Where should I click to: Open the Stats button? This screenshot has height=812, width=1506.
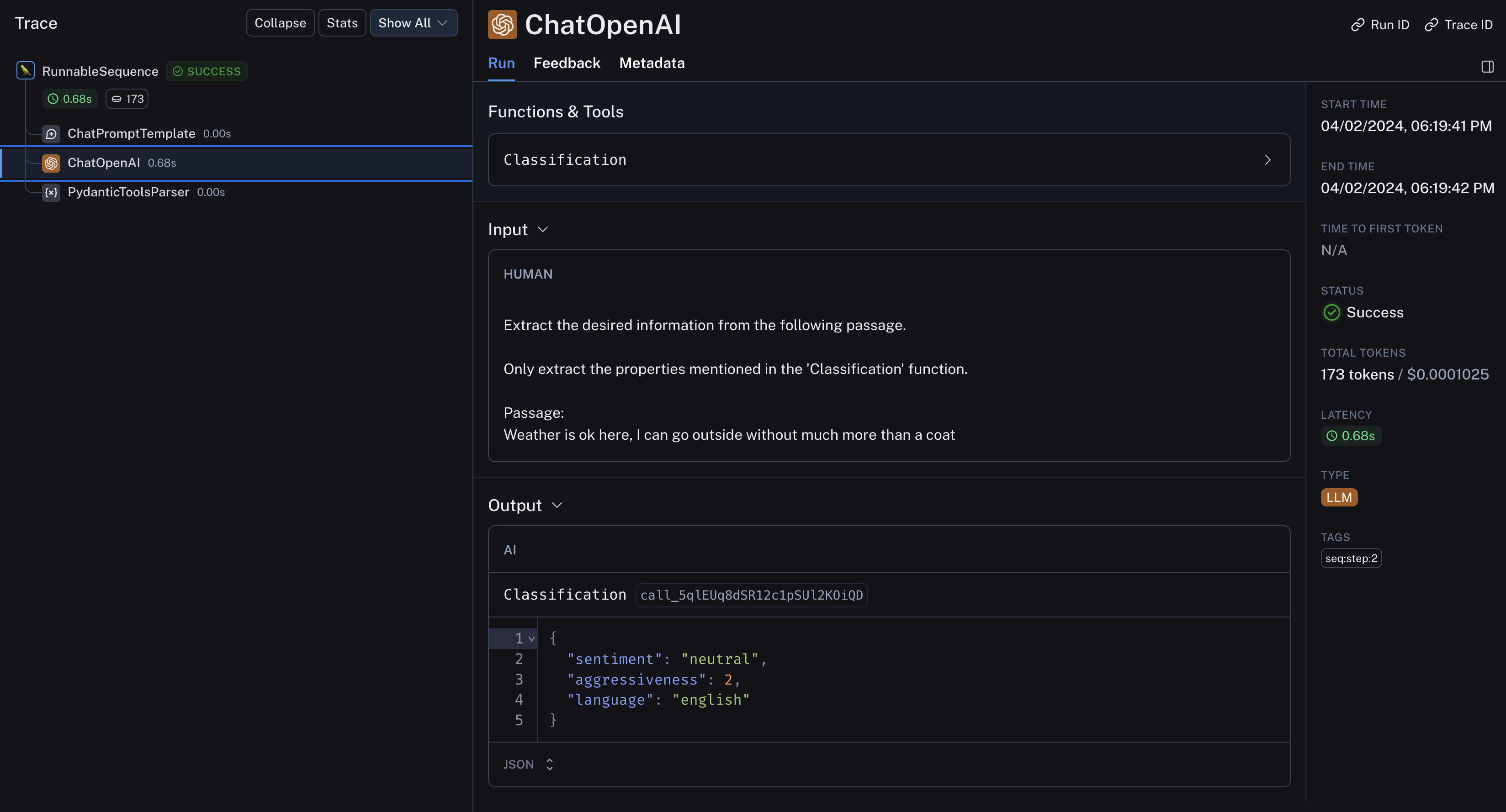pos(342,23)
